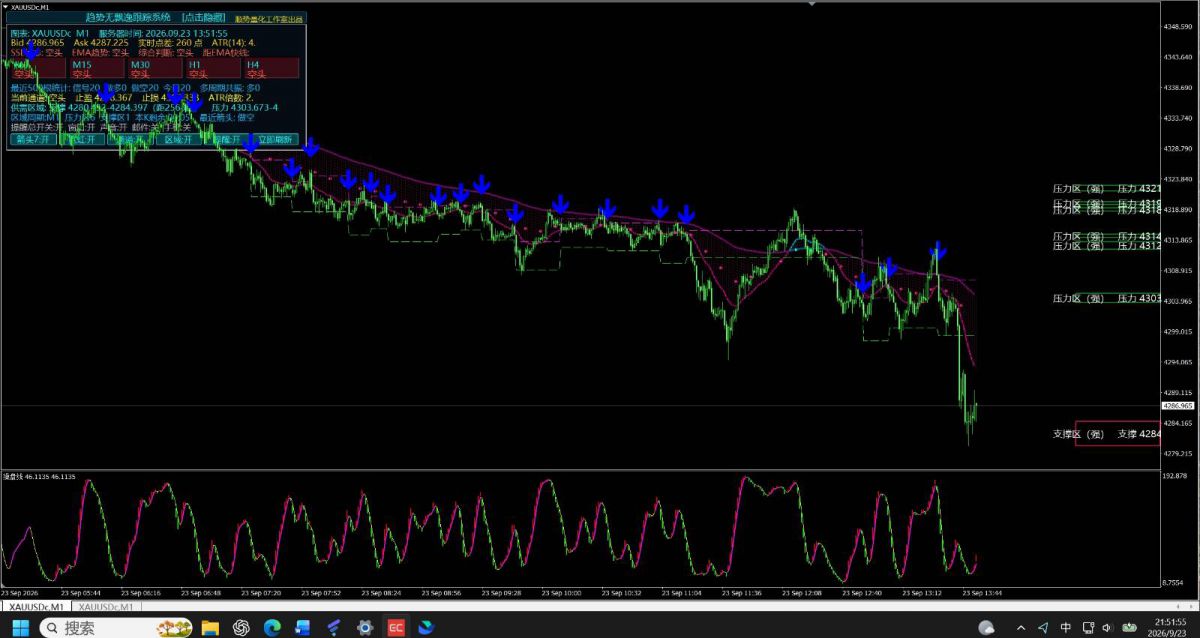Click the location arrow tray icon

point(1043,628)
